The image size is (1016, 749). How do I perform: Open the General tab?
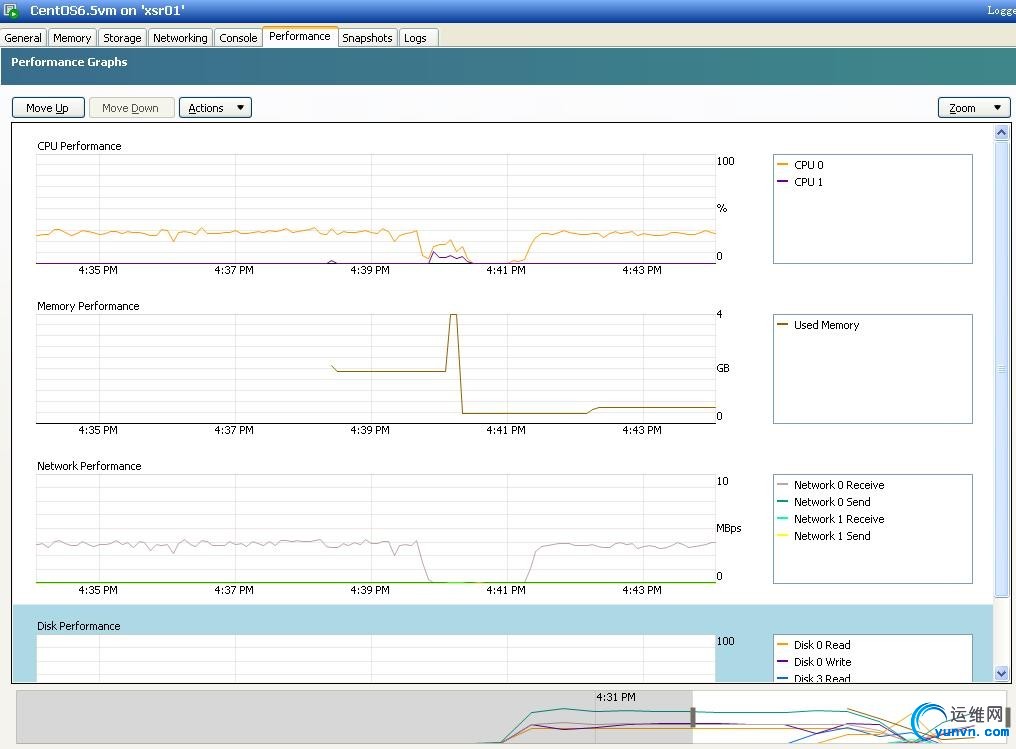coord(23,38)
